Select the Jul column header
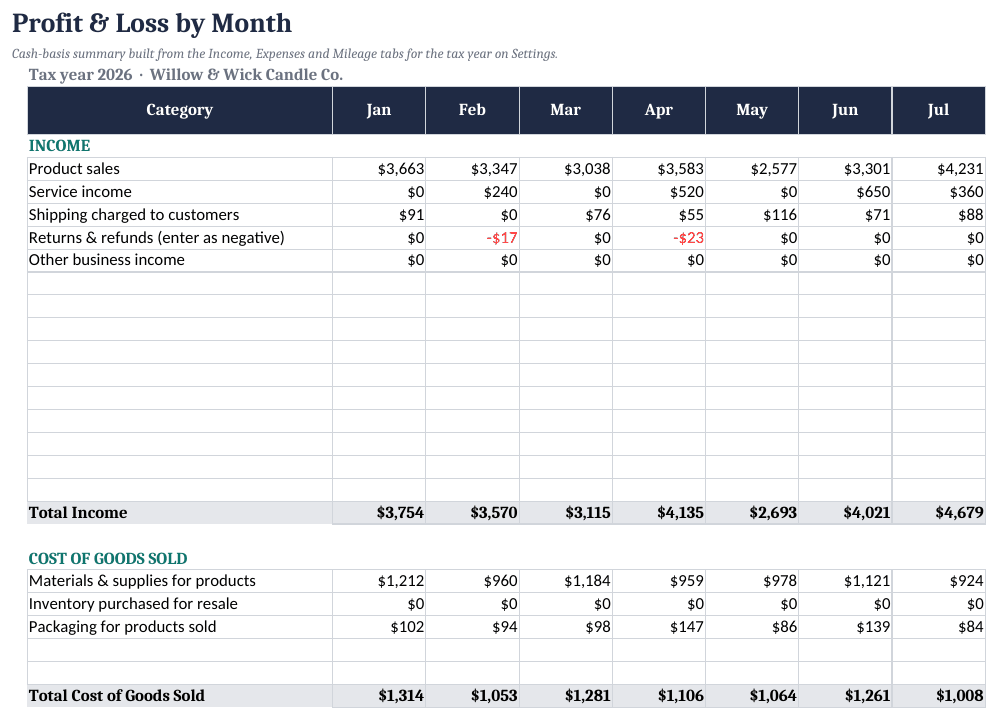This screenshot has width=998, height=720. (x=939, y=110)
